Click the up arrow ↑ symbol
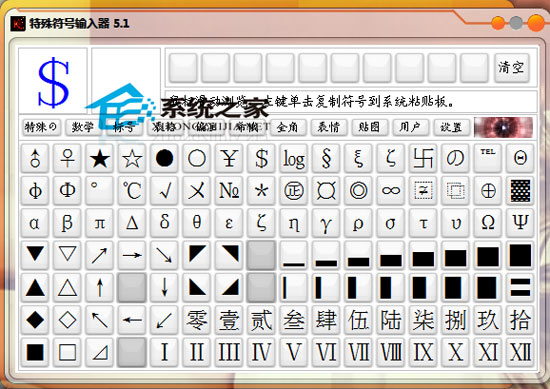Viewport: 550px width, 389px height. [x=100, y=288]
